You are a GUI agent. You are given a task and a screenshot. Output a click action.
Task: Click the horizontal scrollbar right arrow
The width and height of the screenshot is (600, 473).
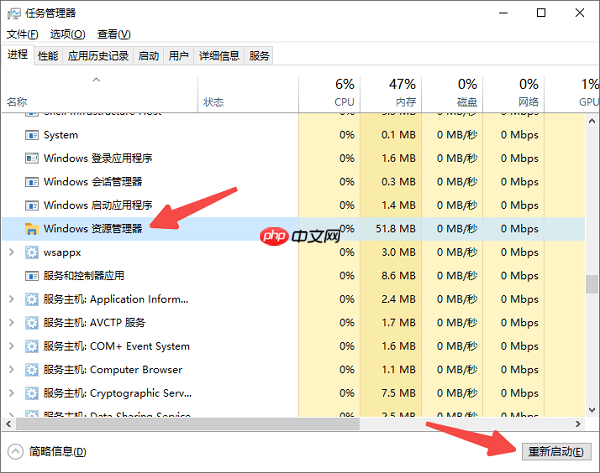[578, 424]
